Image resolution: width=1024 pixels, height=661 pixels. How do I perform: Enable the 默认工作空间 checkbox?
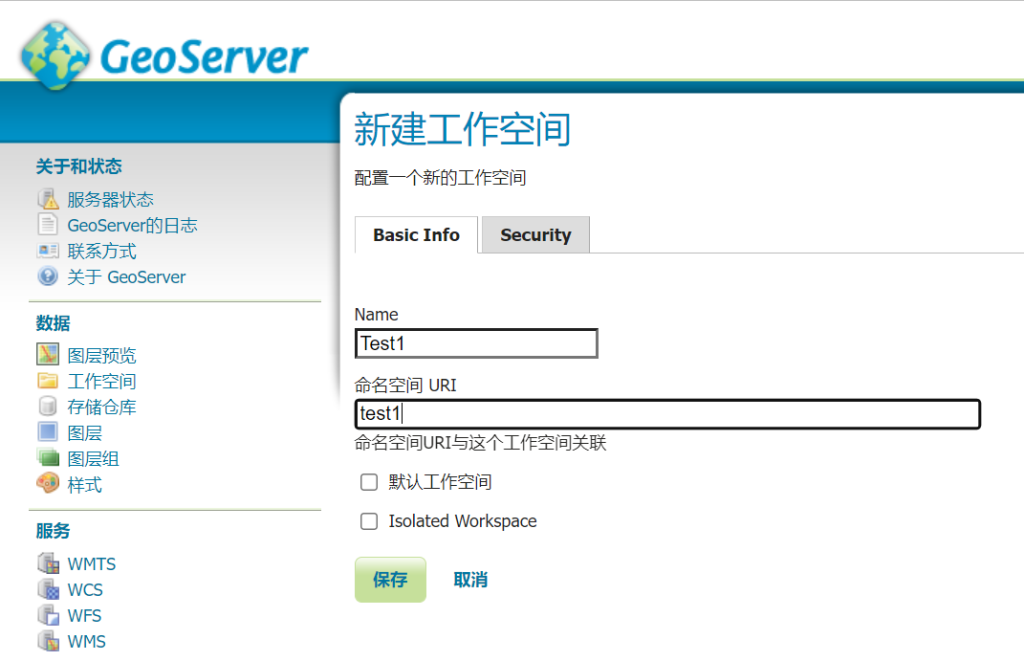point(369,483)
